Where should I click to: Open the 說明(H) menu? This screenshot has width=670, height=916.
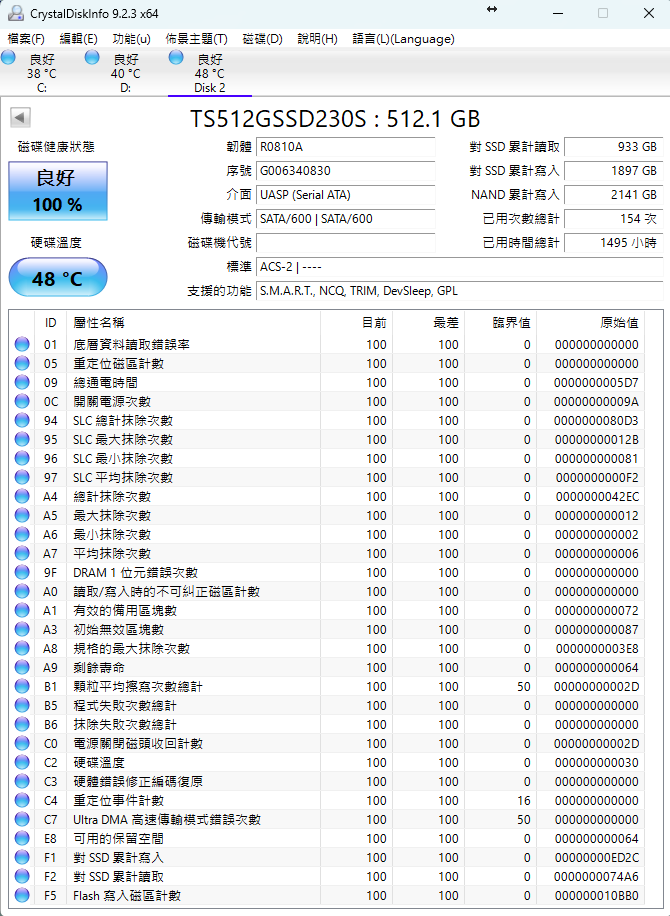pos(317,39)
